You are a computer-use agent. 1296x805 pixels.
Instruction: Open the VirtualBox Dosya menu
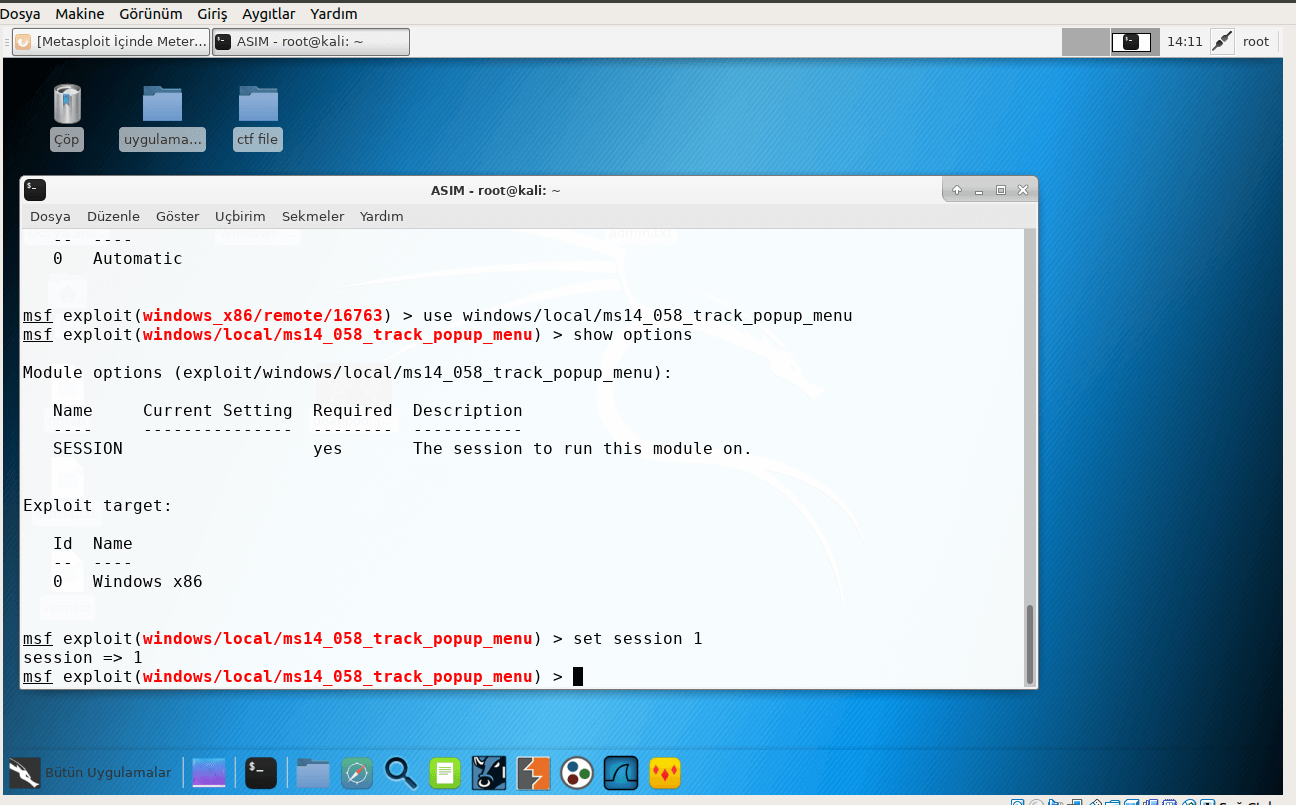[x=20, y=14]
